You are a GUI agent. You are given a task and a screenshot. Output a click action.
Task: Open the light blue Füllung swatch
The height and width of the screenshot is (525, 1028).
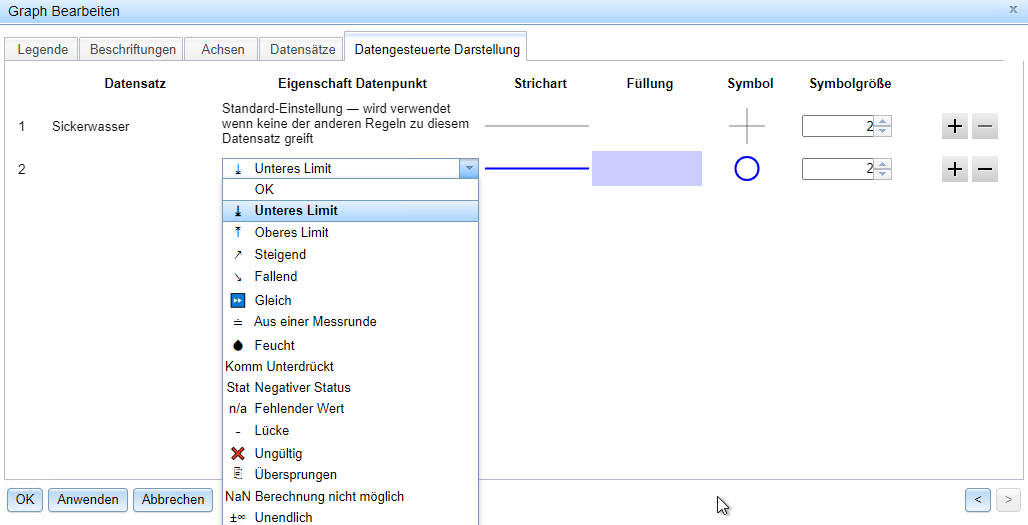(646, 168)
